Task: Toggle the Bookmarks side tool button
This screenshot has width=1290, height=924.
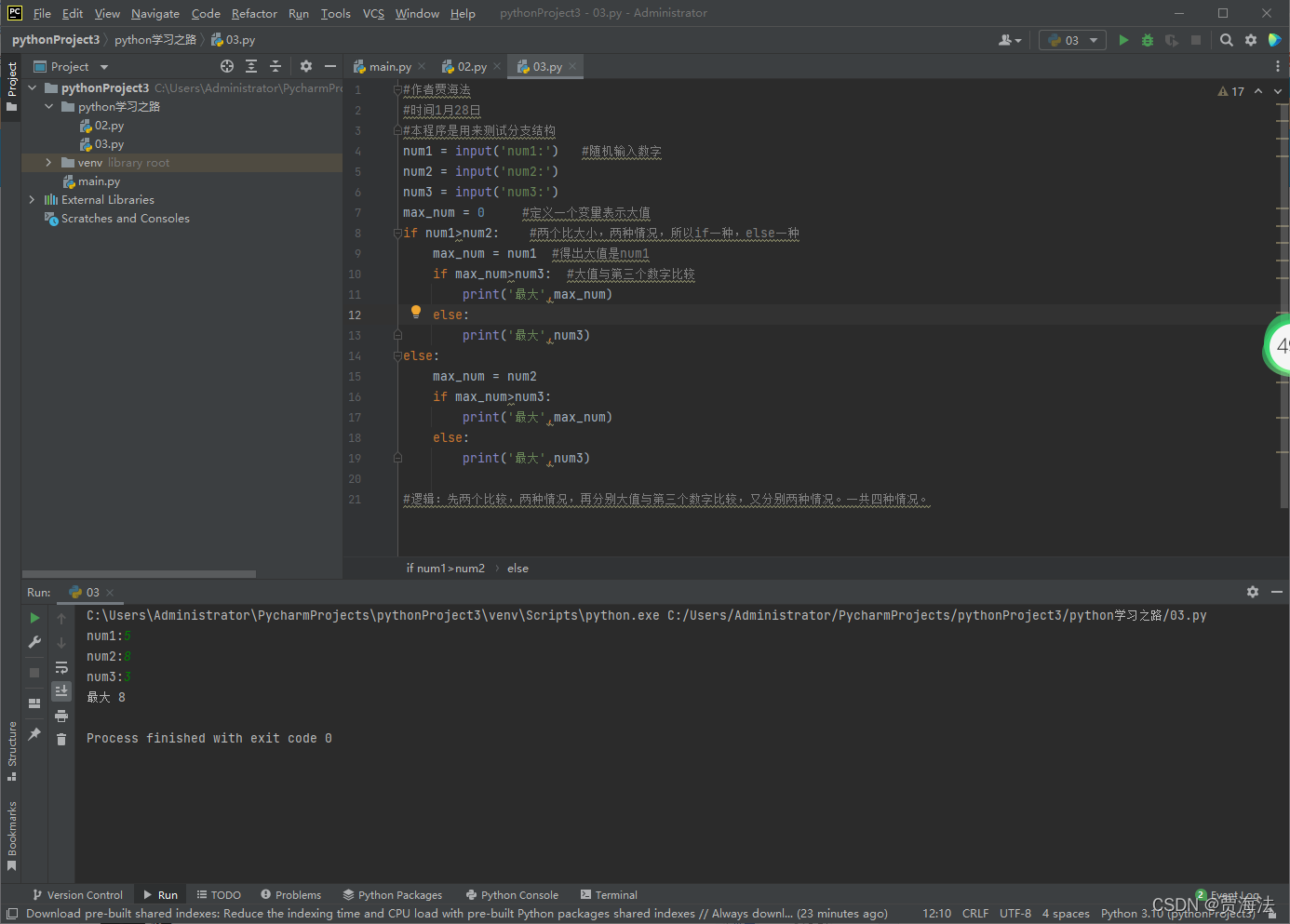Action: (x=11, y=836)
